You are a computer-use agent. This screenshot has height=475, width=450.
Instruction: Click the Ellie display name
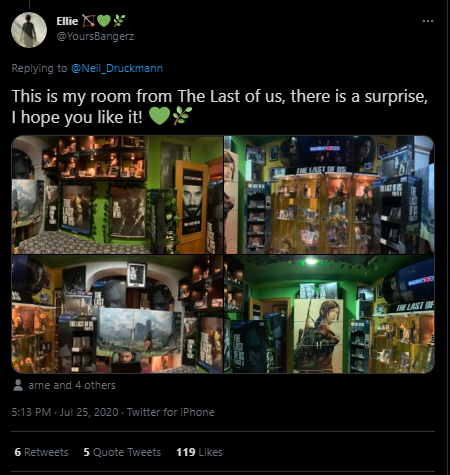pyautogui.click(x=67, y=21)
